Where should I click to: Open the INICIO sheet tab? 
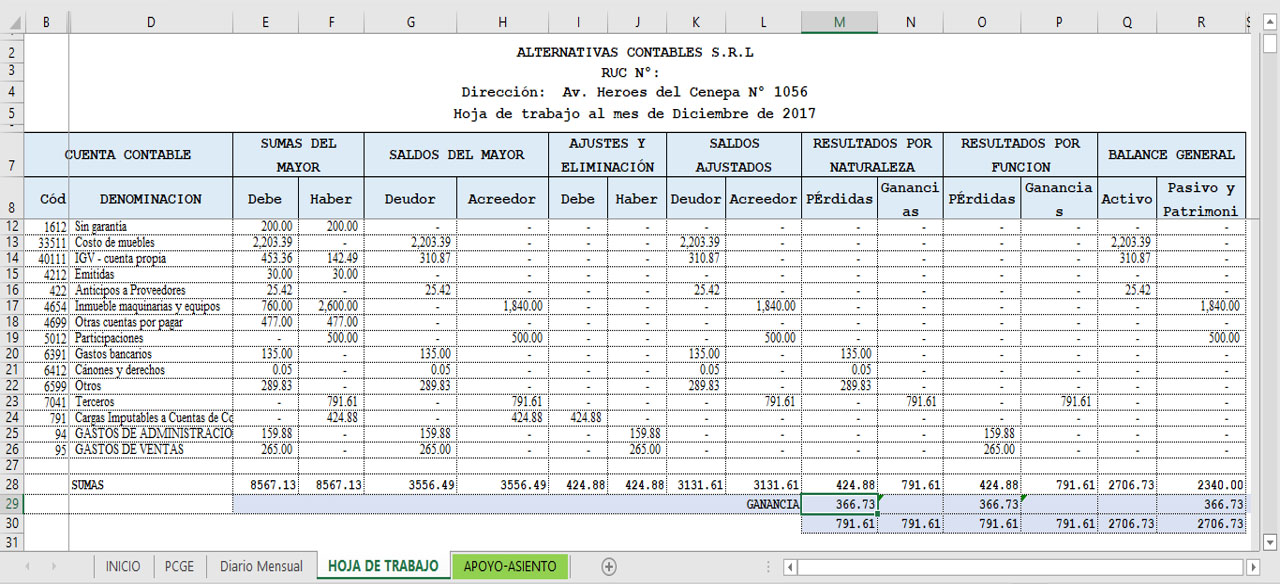point(123,566)
